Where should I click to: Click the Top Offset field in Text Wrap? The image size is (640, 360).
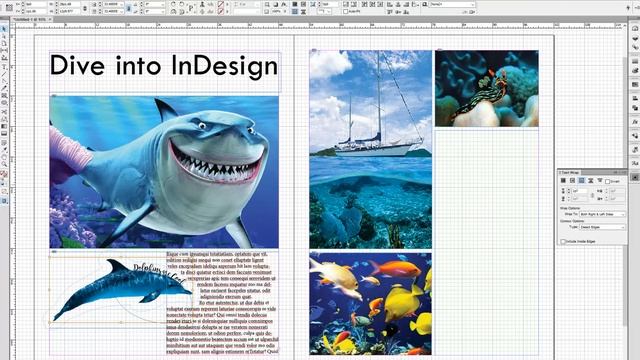(579, 191)
